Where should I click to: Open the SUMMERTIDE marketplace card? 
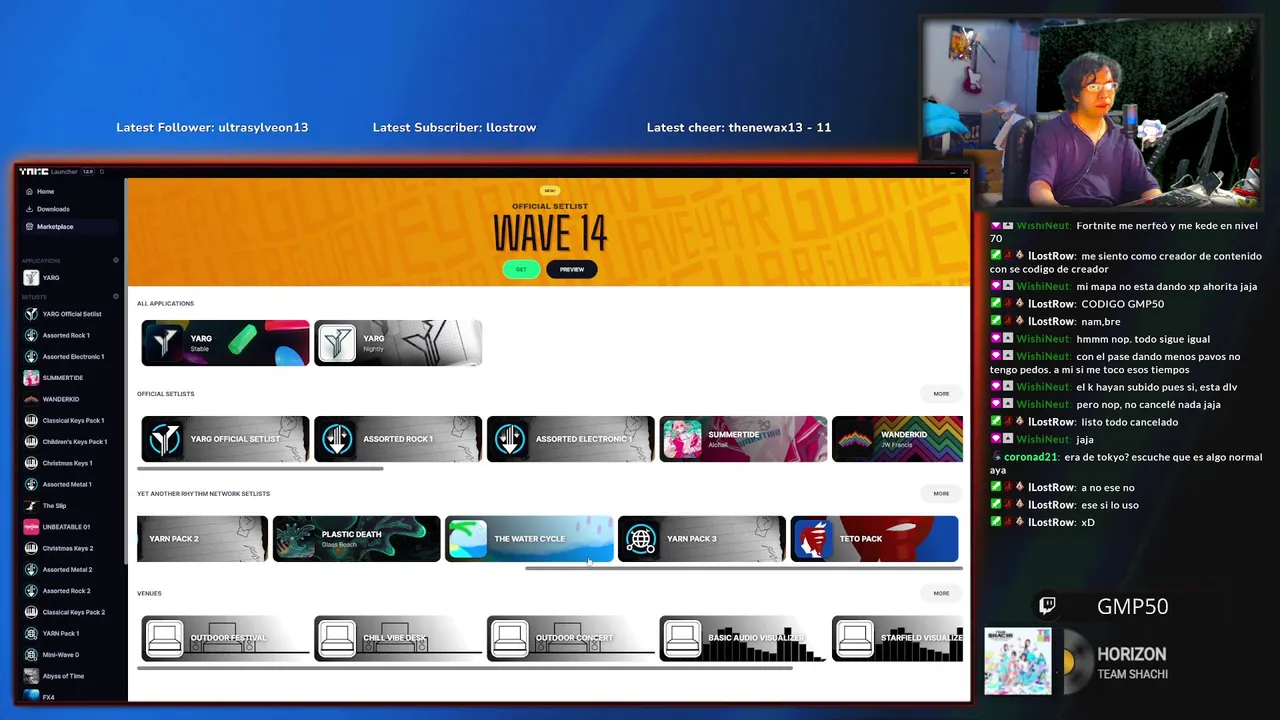point(743,439)
